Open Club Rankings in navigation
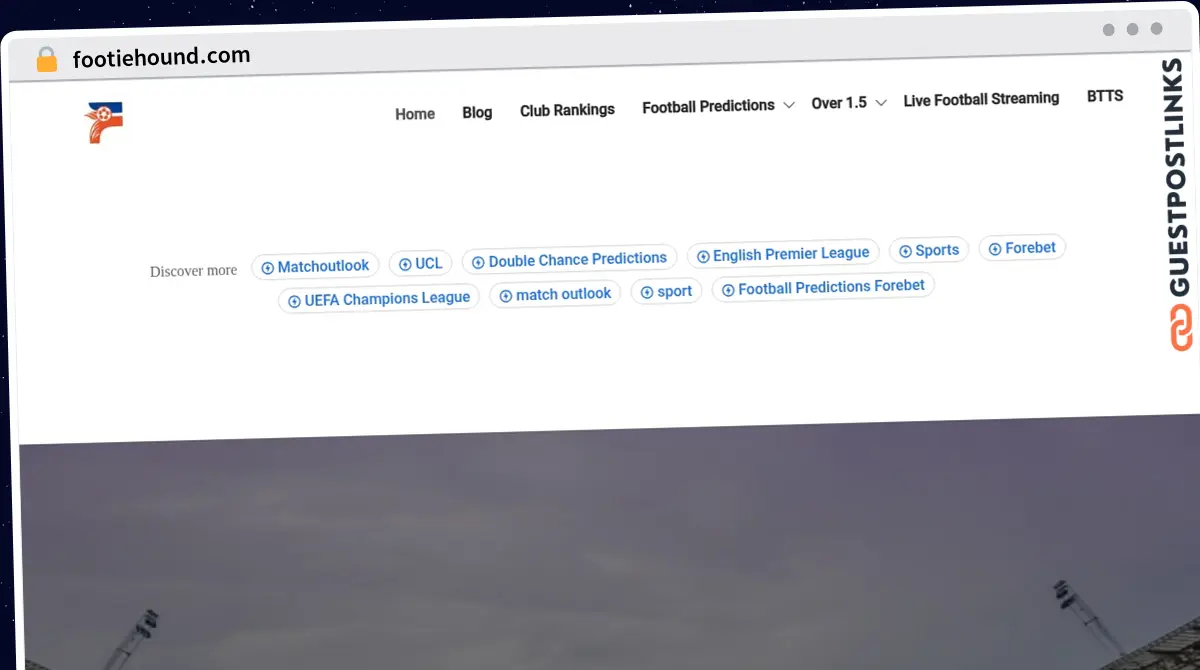The image size is (1200, 670). coord(567,110)
